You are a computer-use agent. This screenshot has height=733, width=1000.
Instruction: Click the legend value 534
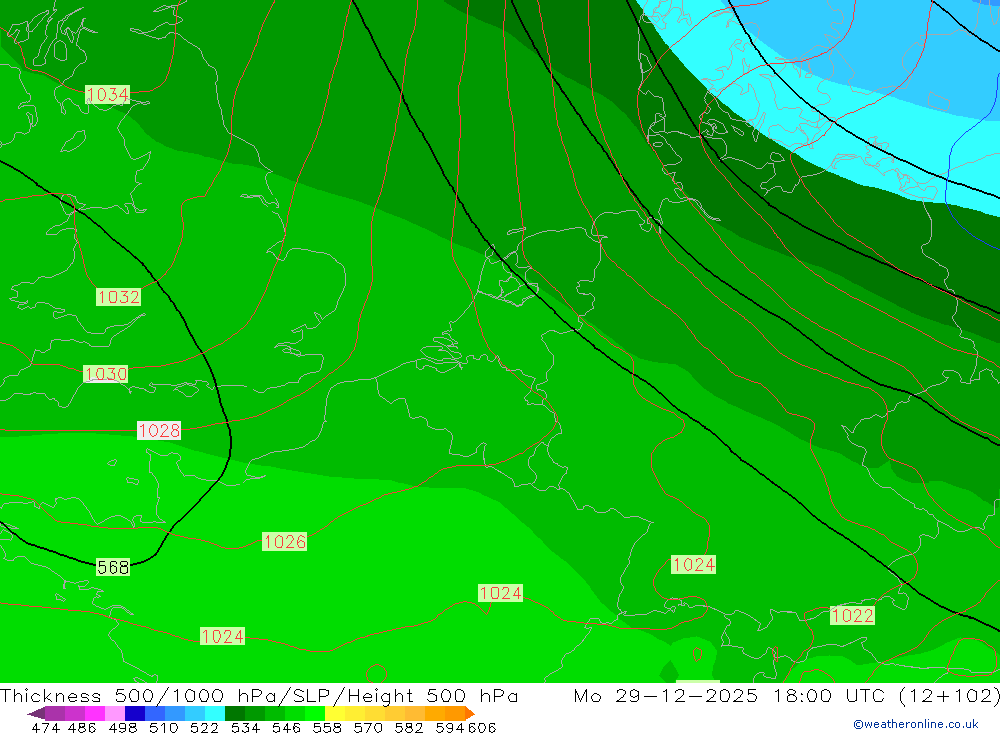[245, 727]
